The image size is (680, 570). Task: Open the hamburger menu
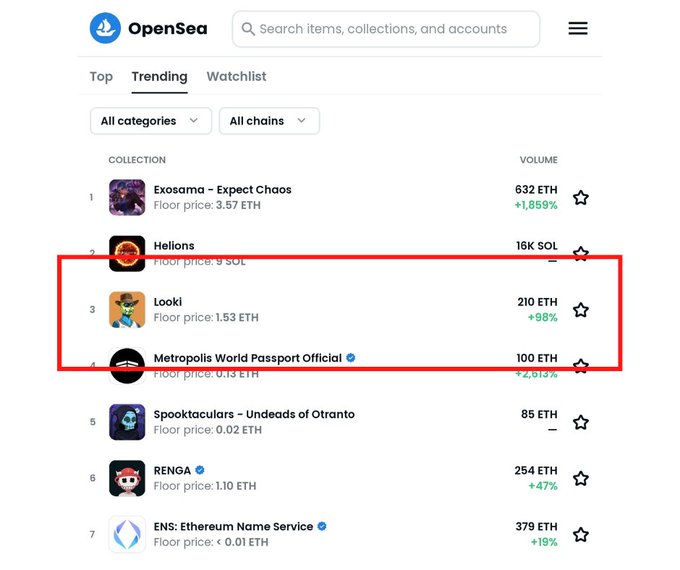click(578, 28)
